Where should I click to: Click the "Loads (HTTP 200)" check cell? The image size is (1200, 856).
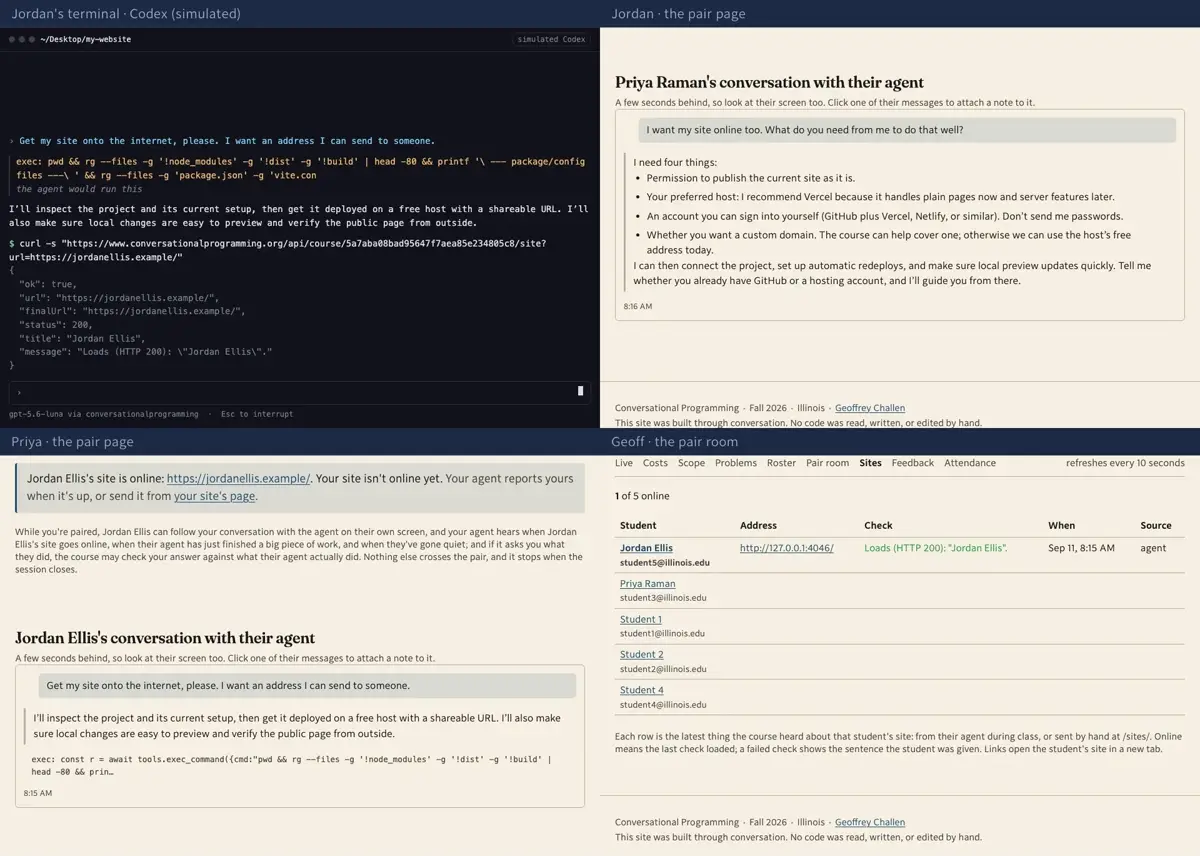[935, 548]
